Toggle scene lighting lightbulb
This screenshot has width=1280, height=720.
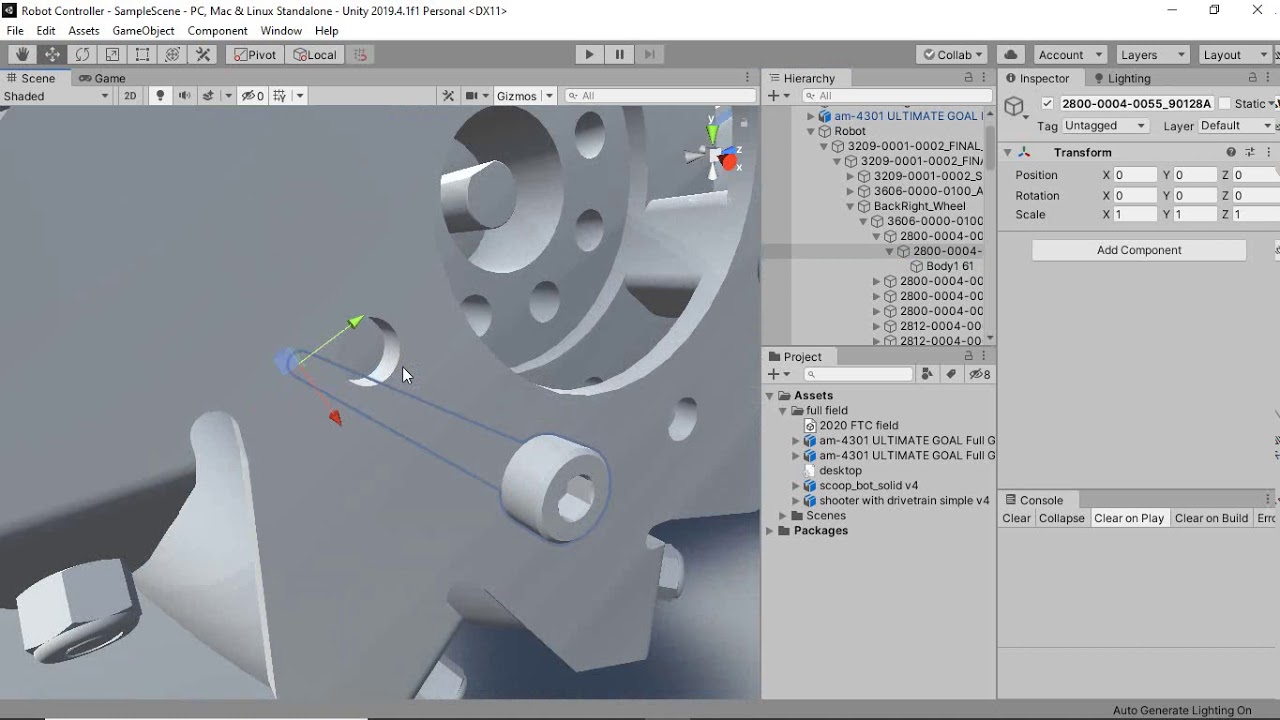point(159,96)
